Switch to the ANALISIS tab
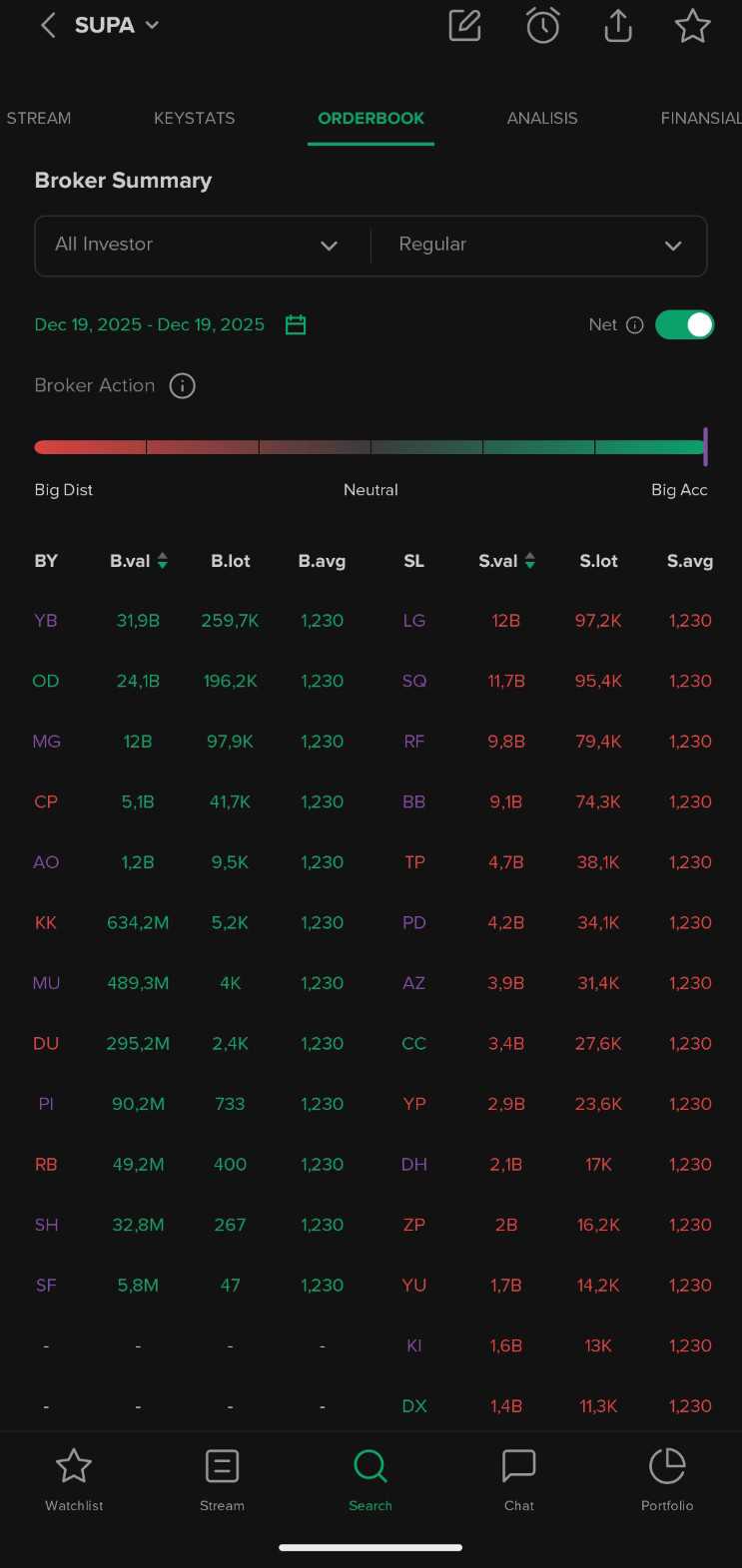742x1568 pixels. pyautogui.click(x=542, y=118)
